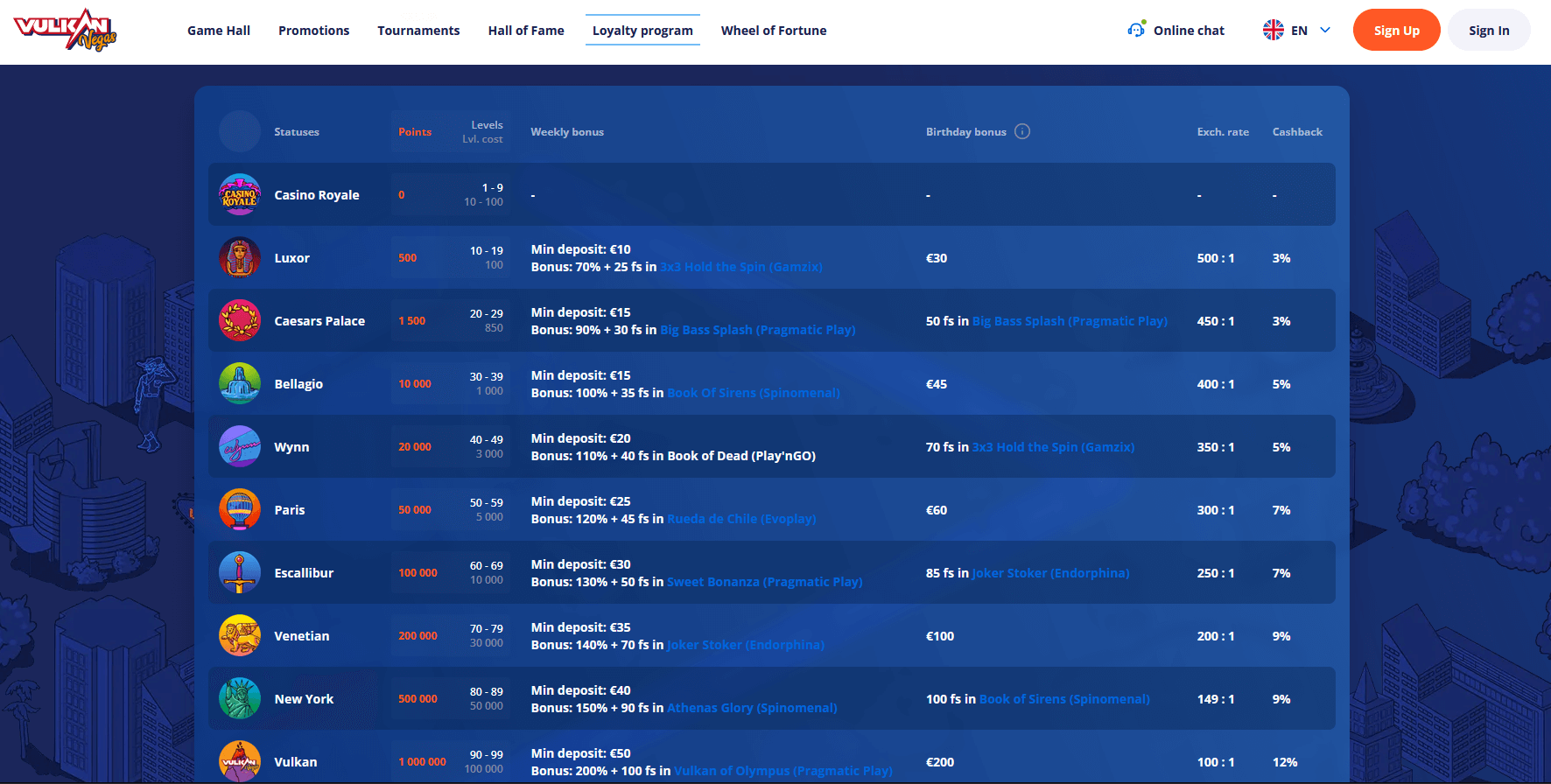
Task: Open Big Bass Splash weekly bonus link
Action: click(757, 330)
